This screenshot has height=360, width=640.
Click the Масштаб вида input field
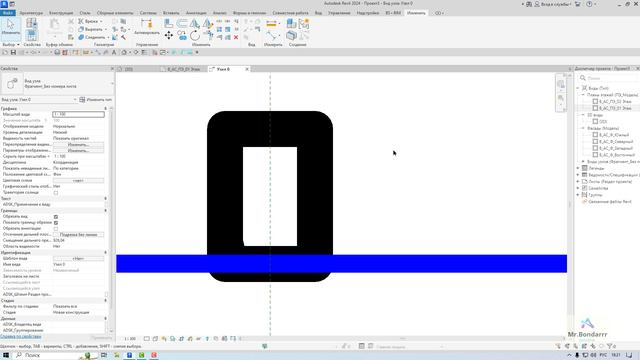click(x=78, y=115)
